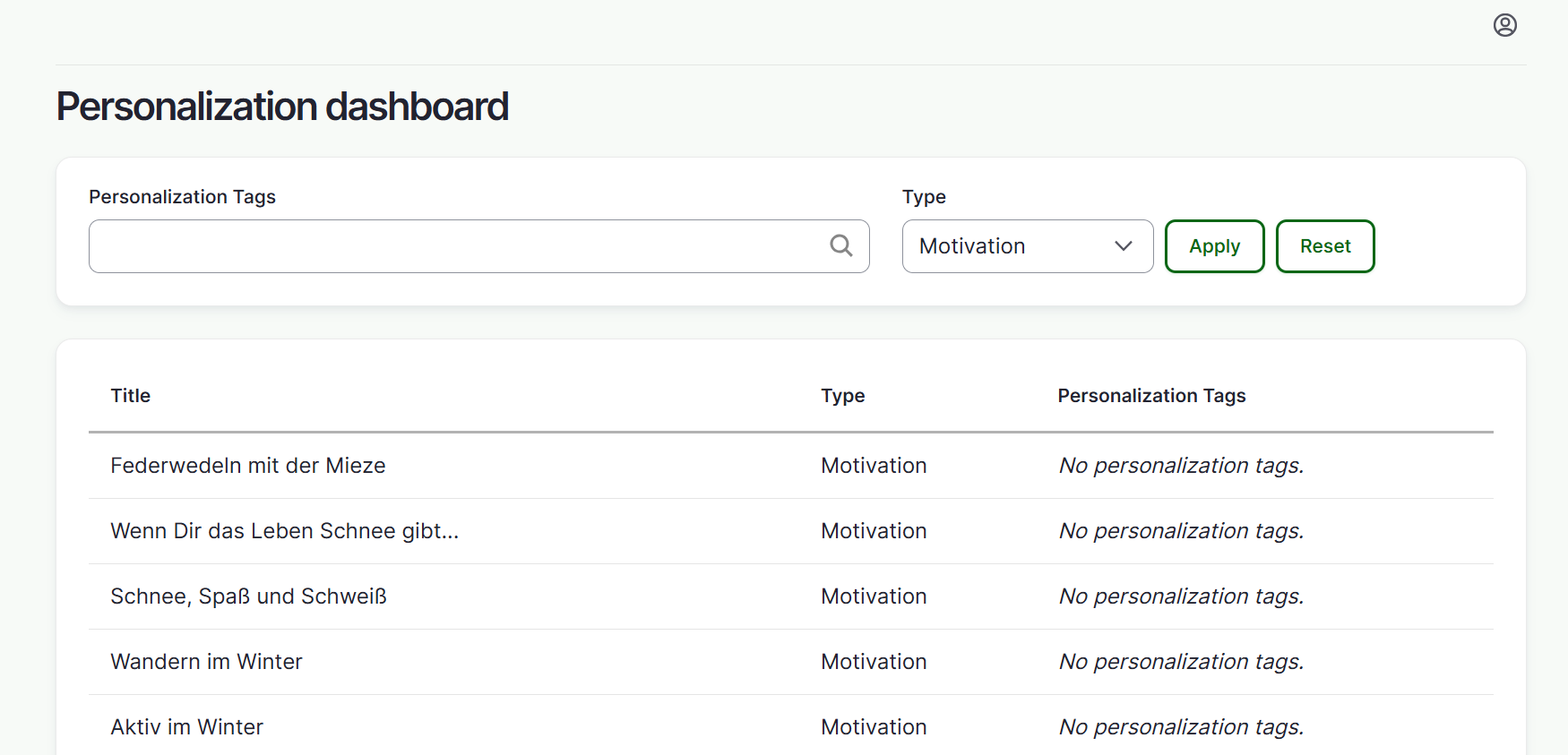1568x755 pixels.
Task: Select 'Wenn Dir das Leben Schnee gibt...' row title
Action: pos(284,531)
